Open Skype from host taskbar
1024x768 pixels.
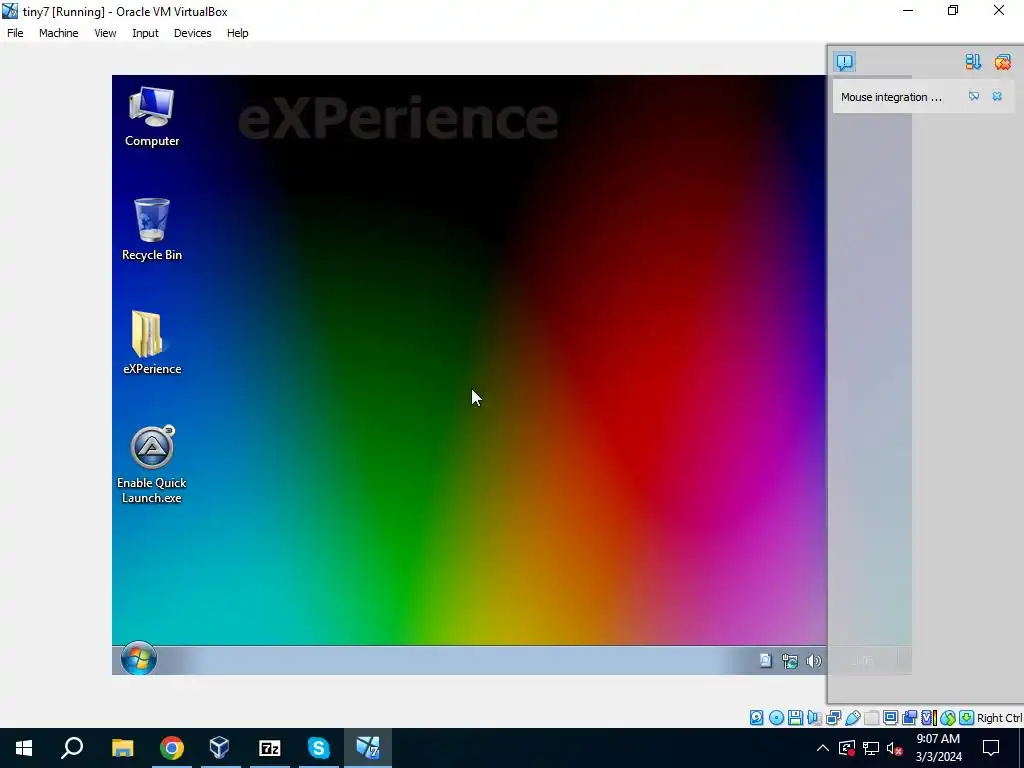coord(319,748)
